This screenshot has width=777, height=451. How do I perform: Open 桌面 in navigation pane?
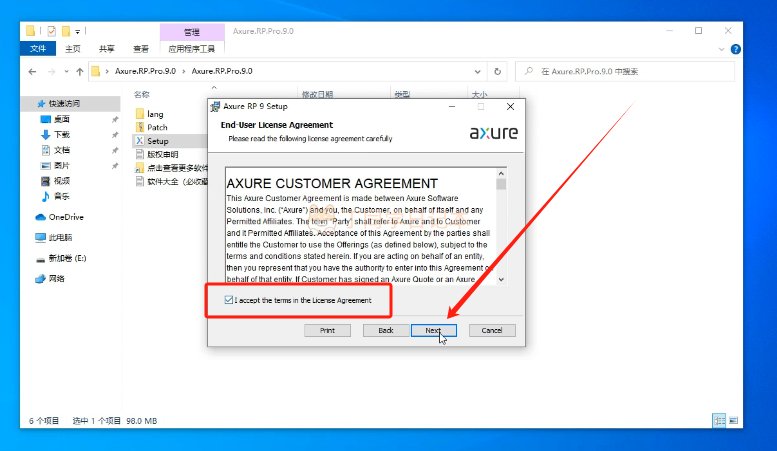tap(62, 119)
